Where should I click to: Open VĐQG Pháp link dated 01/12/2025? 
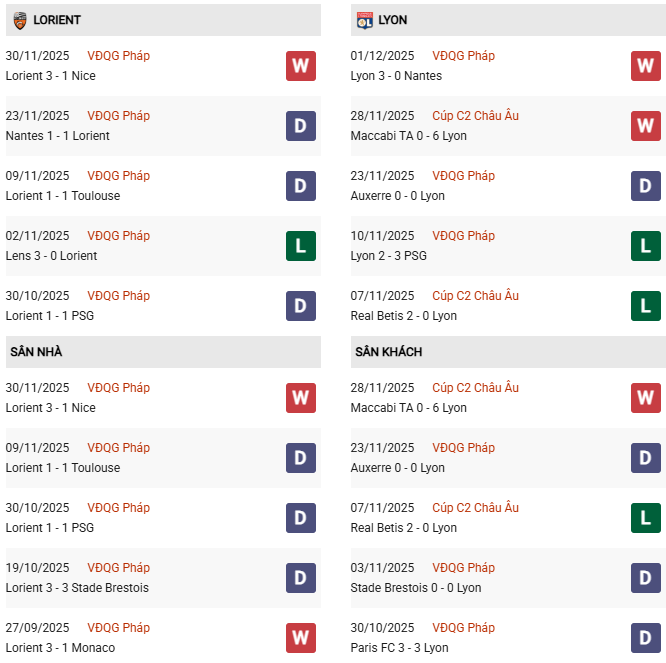463,56
